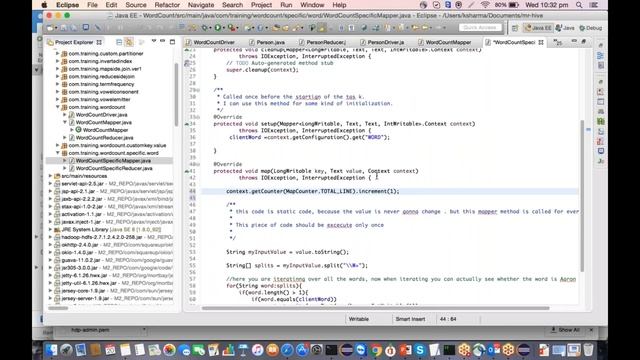The height and width of the screenshot is (360, 640).
Task: Click the editor horizontal scrollbar
Action: (x=376, y=308)
